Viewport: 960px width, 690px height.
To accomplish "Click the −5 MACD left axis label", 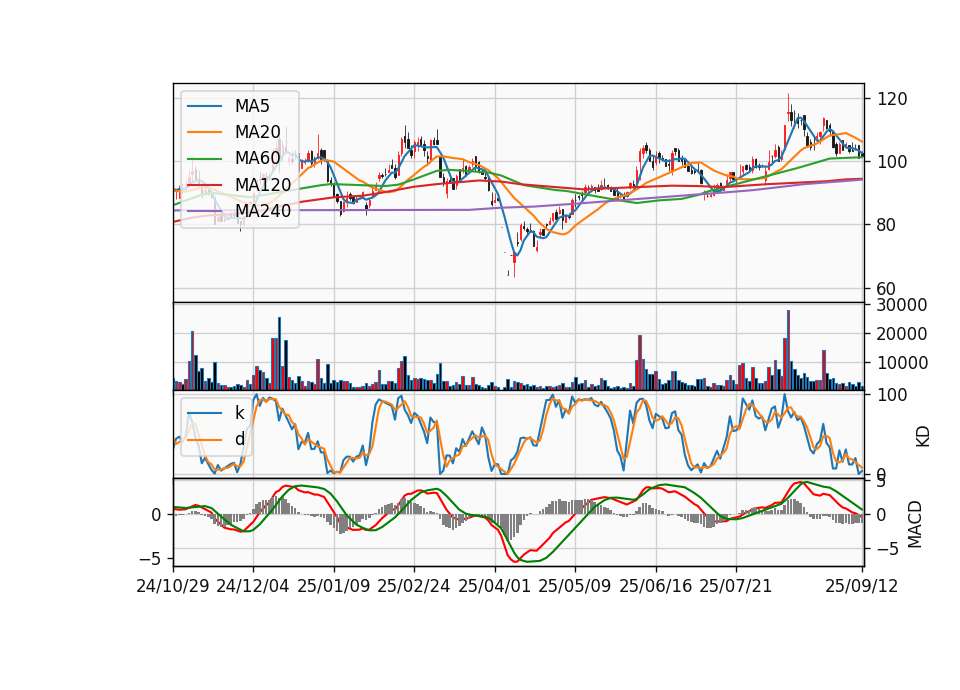I will 151,559.
